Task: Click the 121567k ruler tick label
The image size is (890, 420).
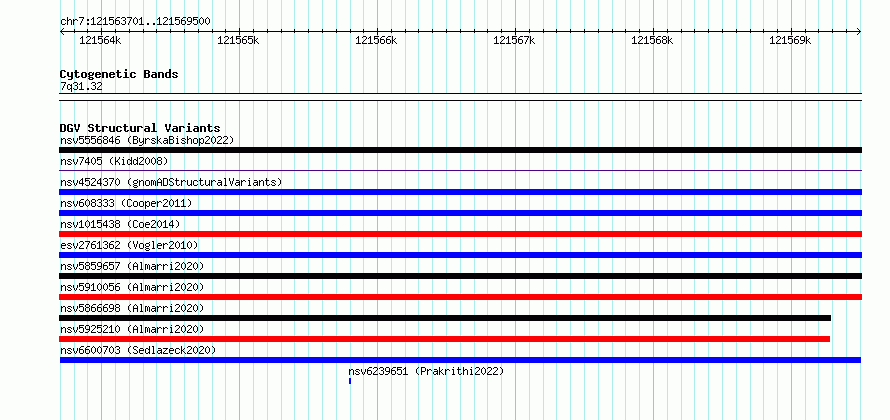Action: [514, 40]
